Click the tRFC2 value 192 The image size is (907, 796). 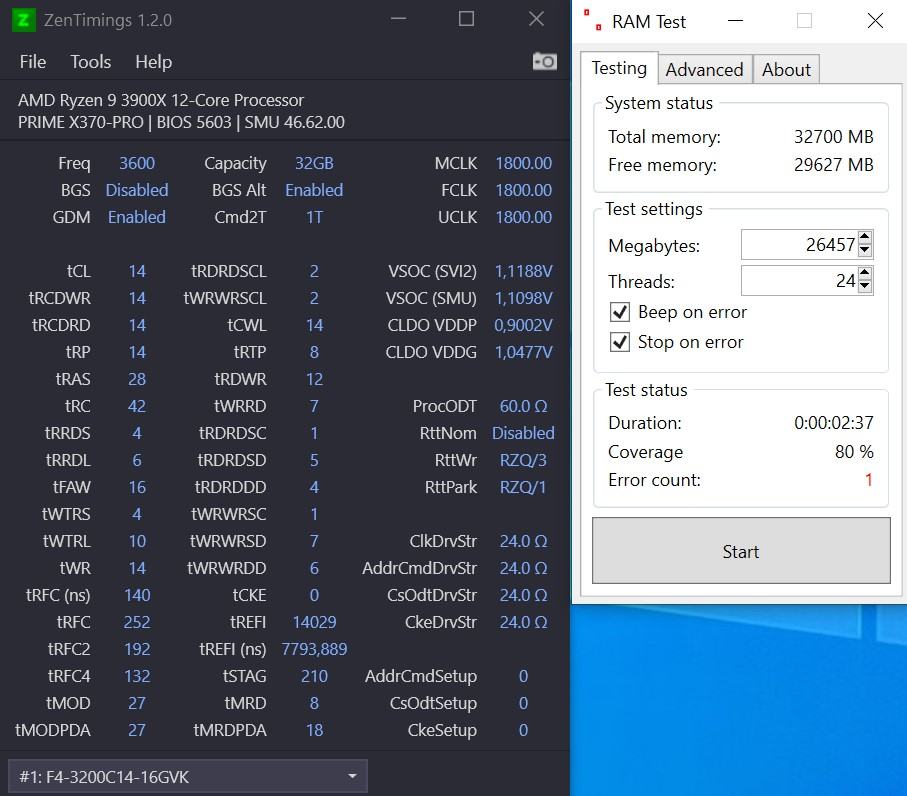(x=137, y=649)
